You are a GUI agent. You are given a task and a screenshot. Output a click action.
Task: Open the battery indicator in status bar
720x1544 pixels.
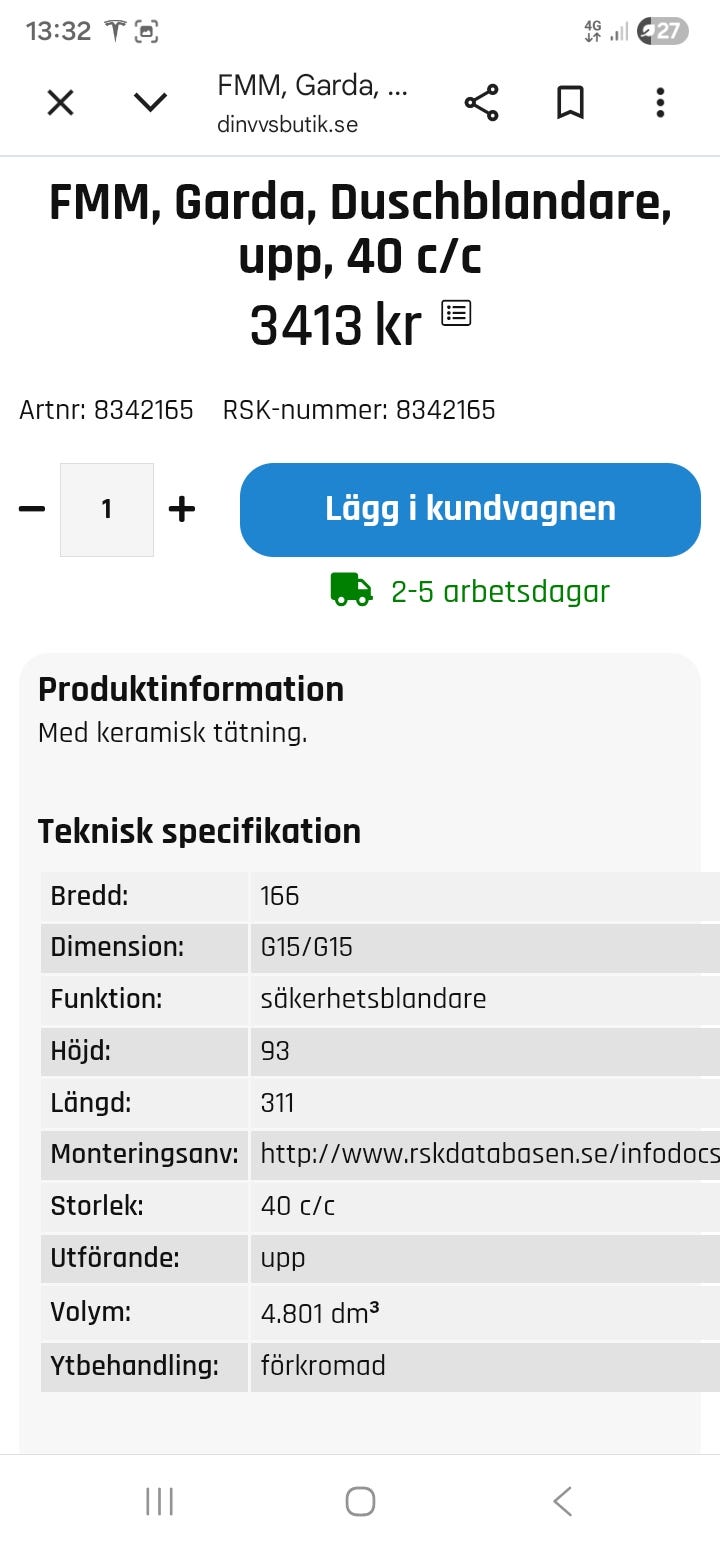[x=659, y=31]
